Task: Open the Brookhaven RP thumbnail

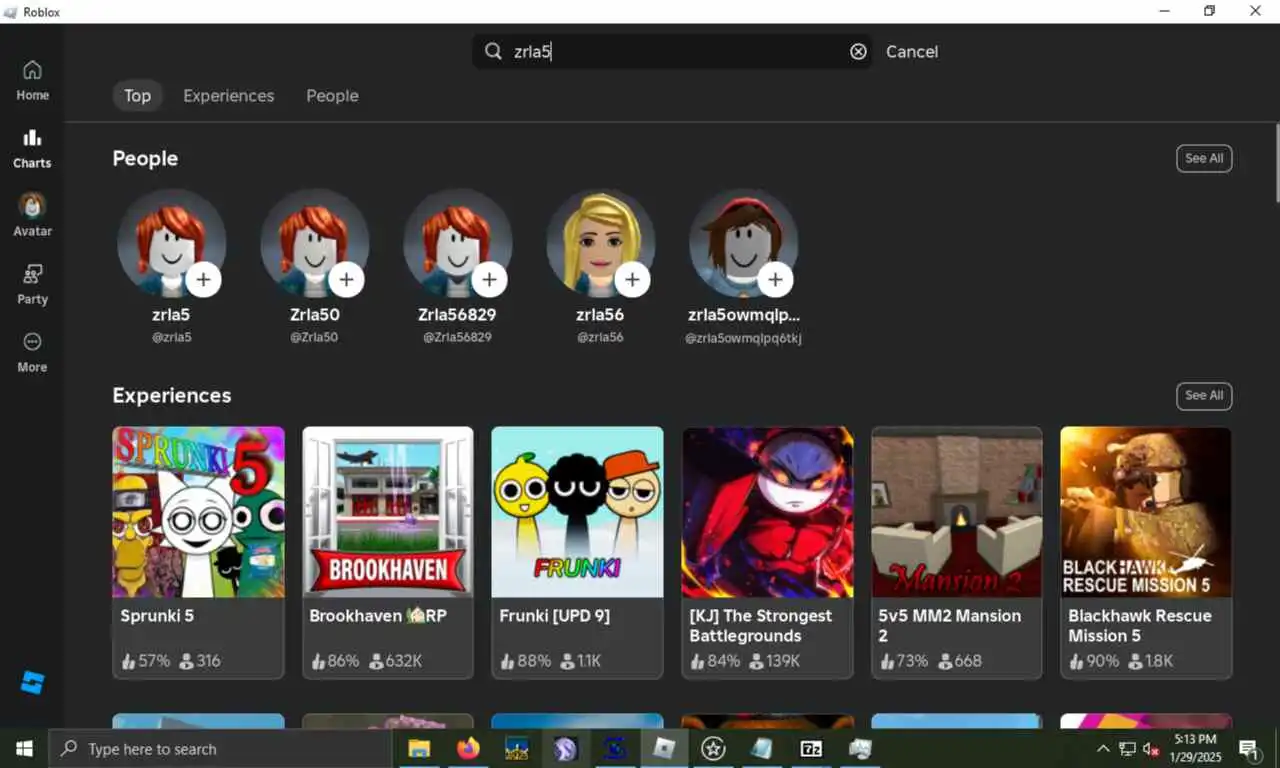Action: click(388, 512)
